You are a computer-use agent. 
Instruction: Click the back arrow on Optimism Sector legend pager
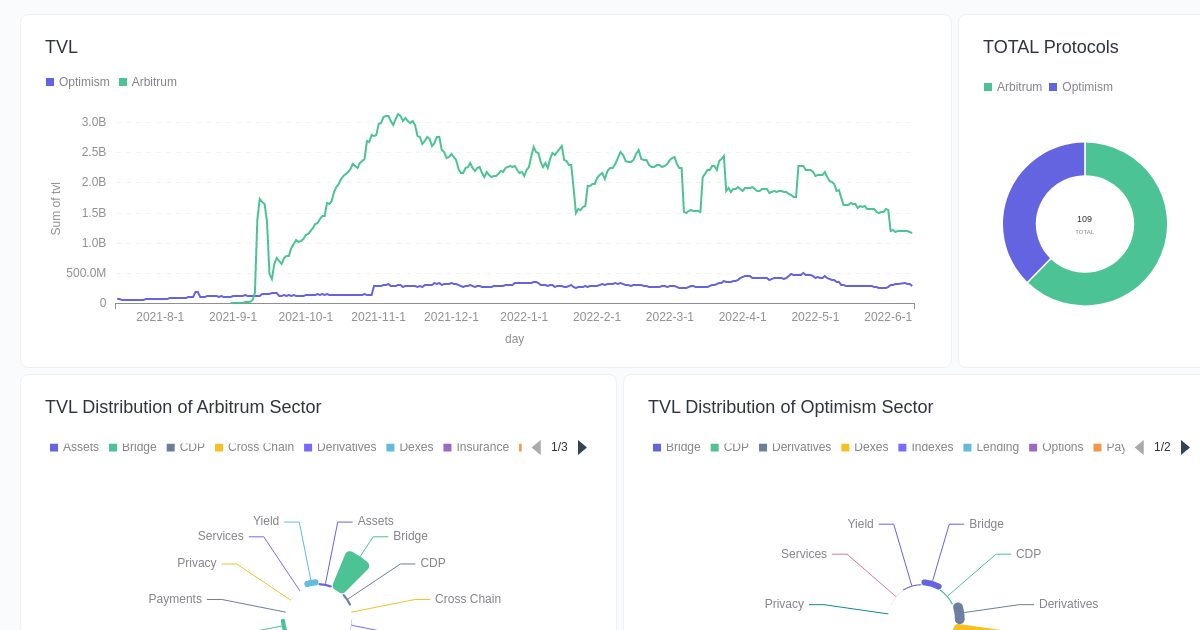1140,447
